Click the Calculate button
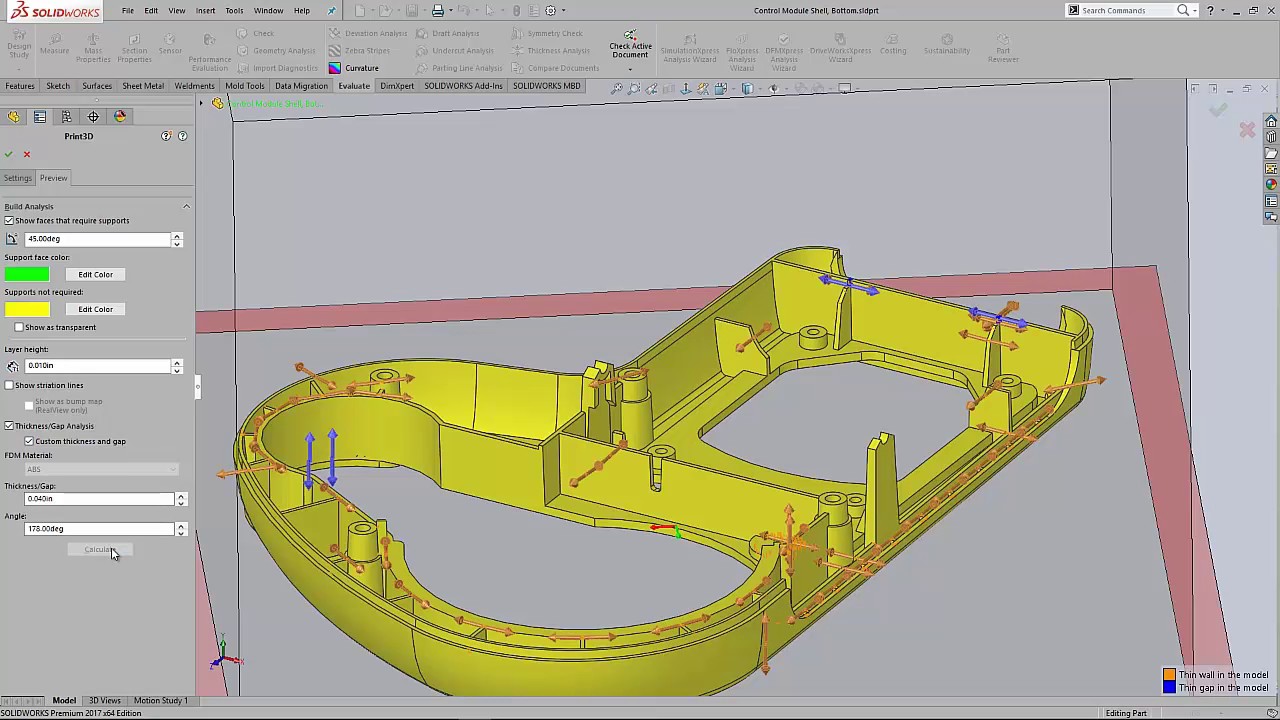 [99, 550]
